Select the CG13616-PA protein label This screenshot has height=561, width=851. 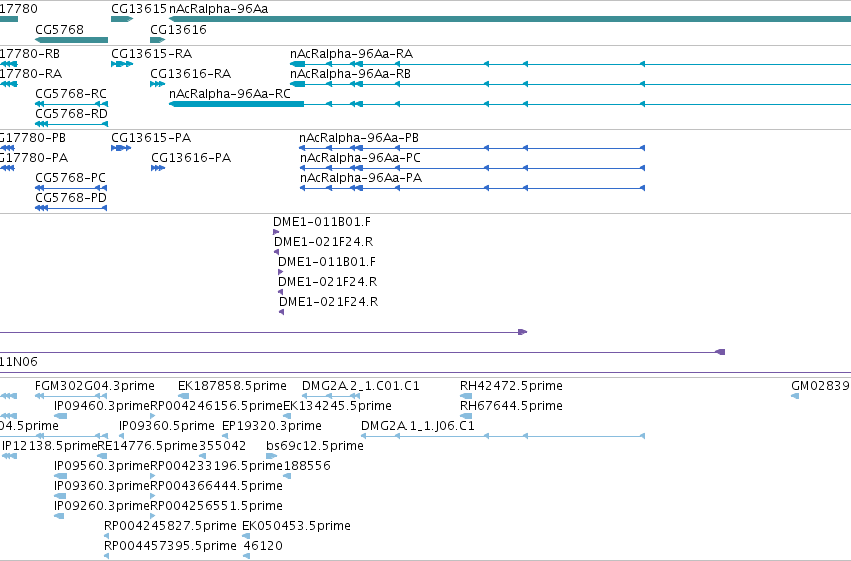[191, 158]
